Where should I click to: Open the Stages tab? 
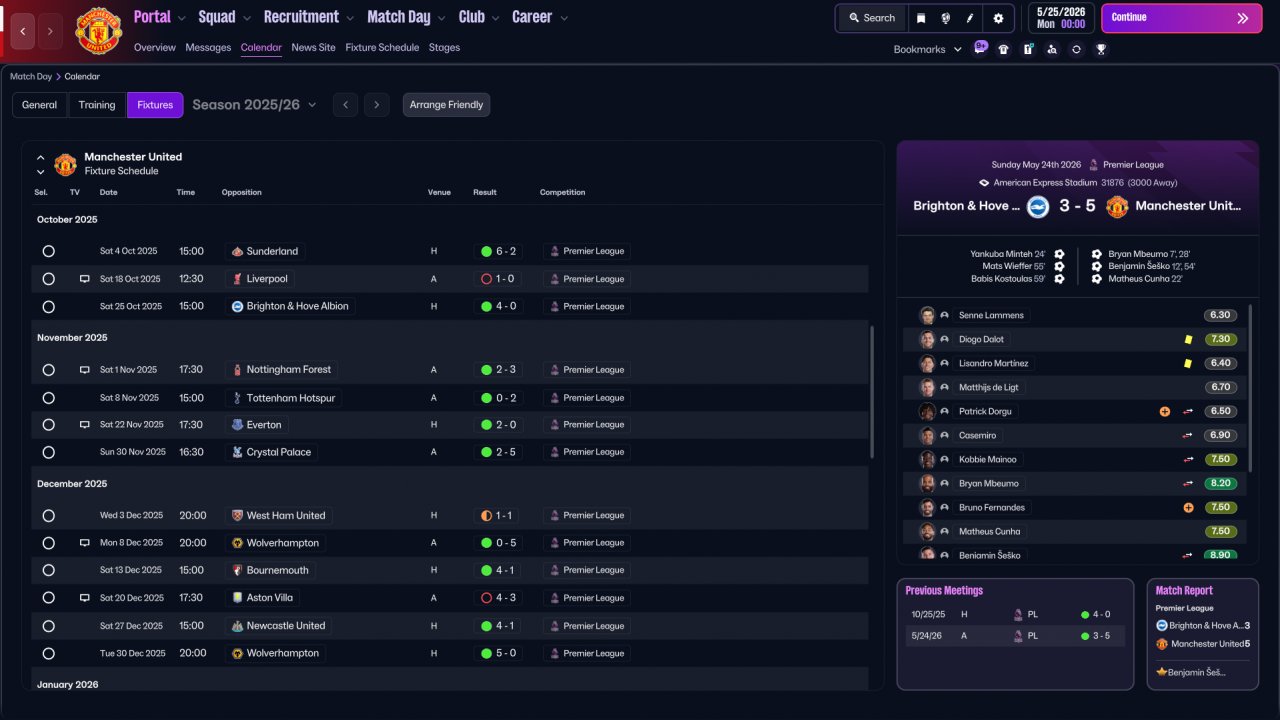coord(445,48)
